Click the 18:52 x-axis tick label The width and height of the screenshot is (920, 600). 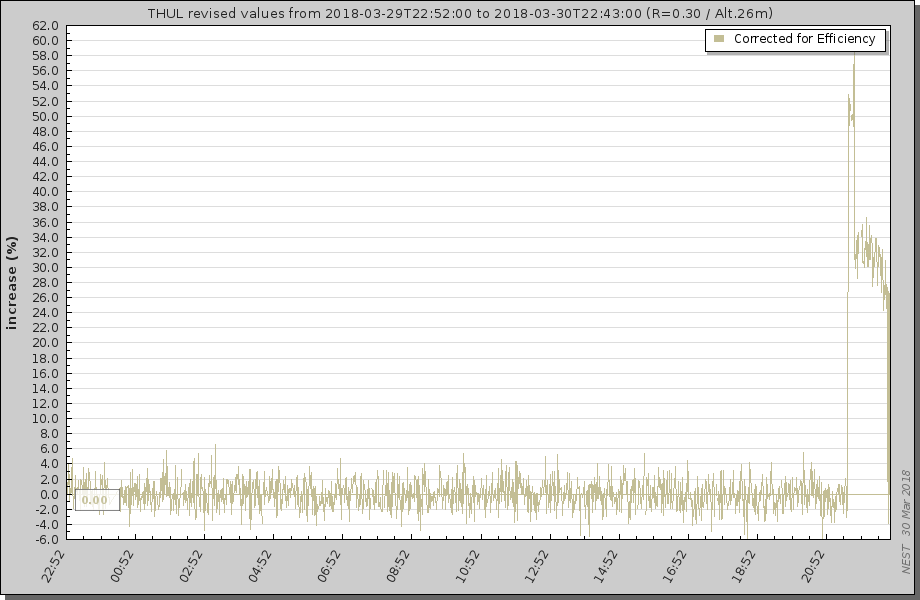point(744,566)
